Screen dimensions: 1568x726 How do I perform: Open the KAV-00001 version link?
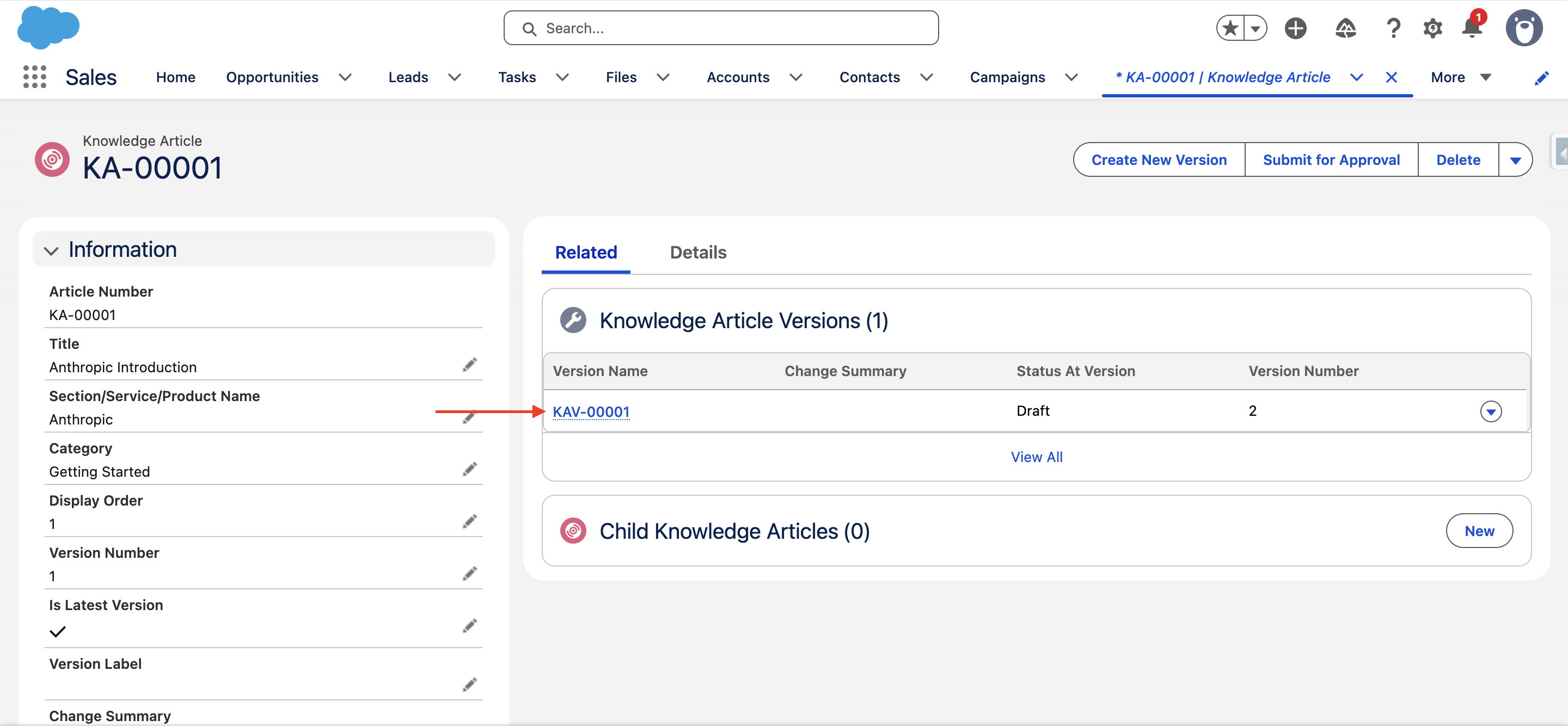590,412
